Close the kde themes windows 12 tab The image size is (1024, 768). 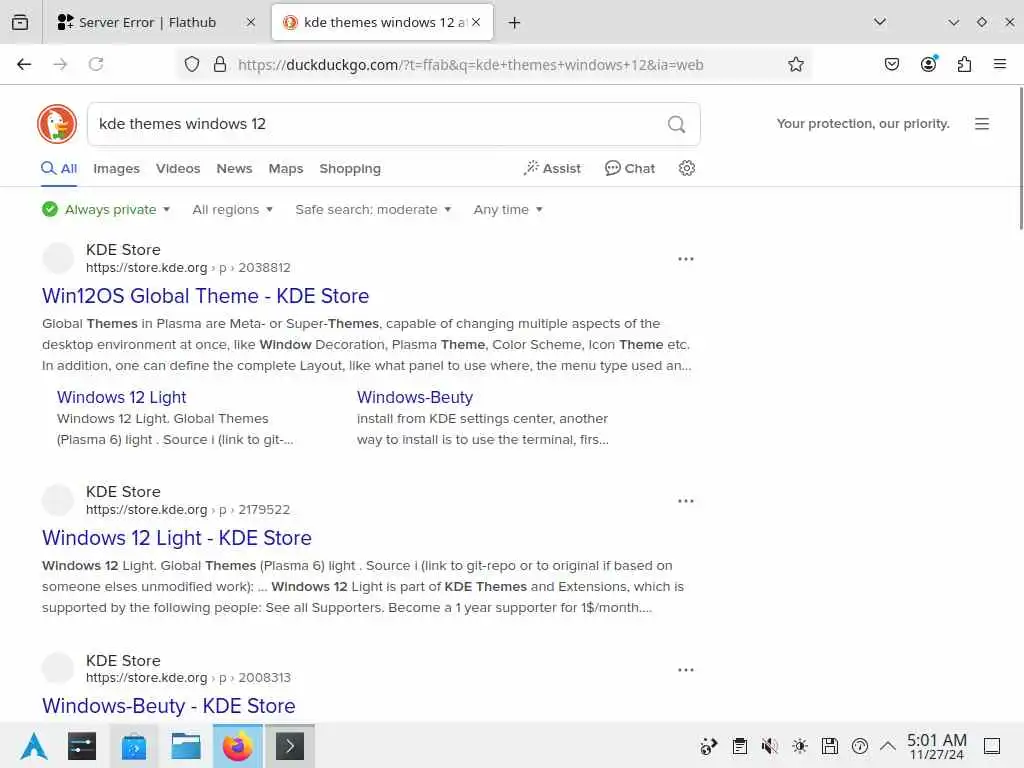pyautogui.click(x=477, y=22)
